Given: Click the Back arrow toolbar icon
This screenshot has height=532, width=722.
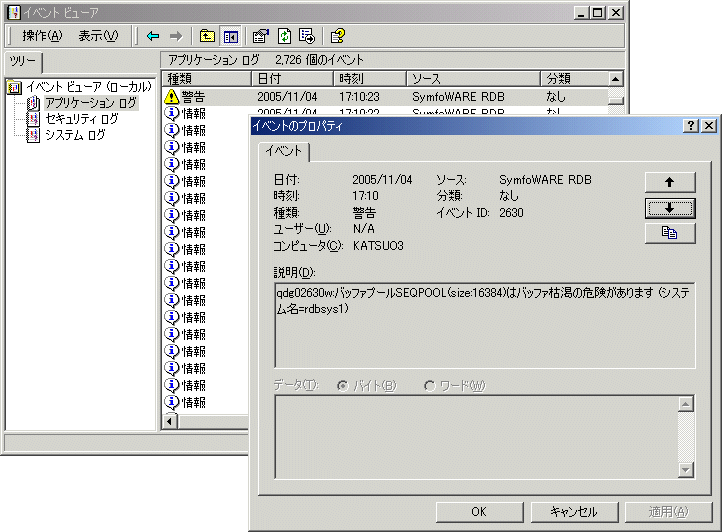Looking at the screenshot, I should coord(153,36).
